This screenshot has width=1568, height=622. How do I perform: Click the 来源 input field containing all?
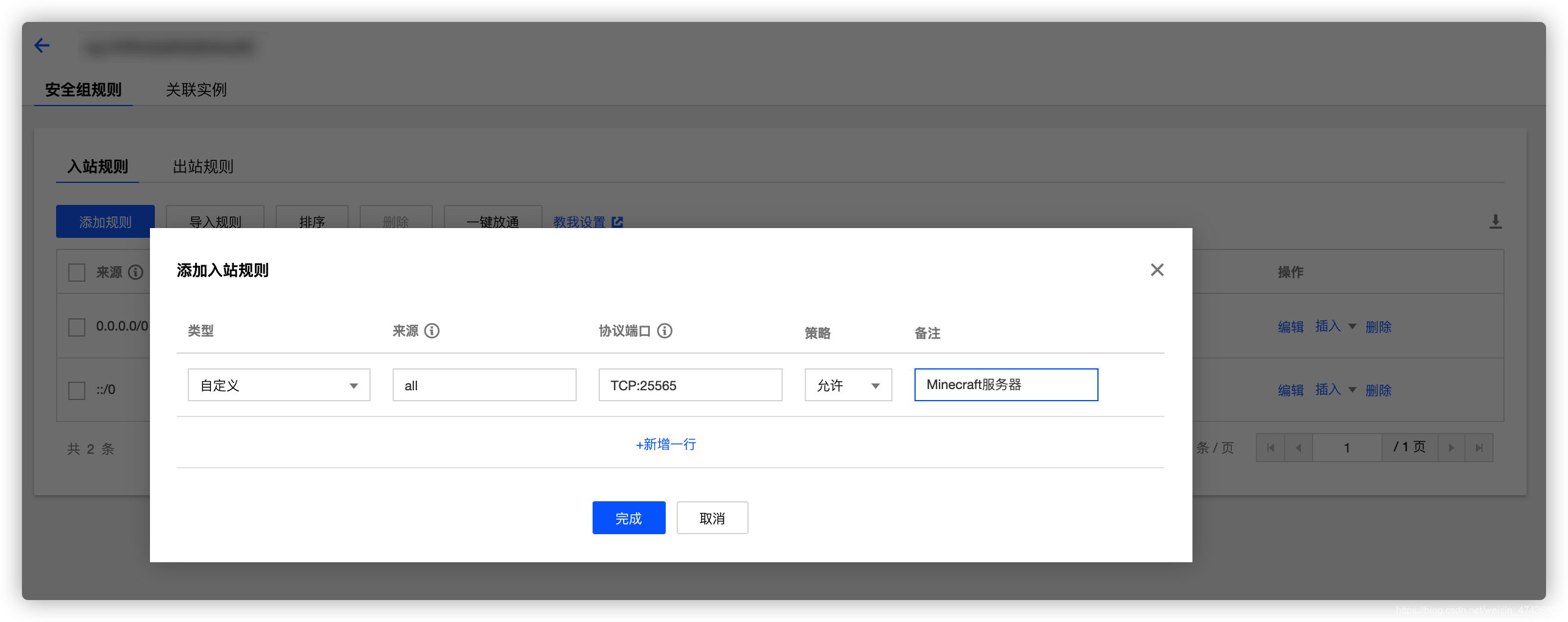[485, 385]
